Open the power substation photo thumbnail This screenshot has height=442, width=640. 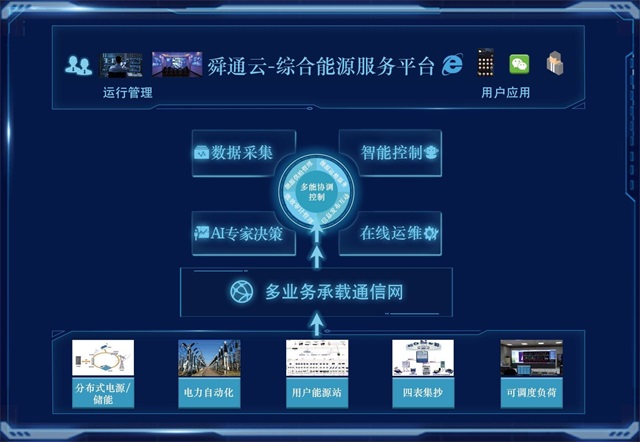[x=209, y=358]
